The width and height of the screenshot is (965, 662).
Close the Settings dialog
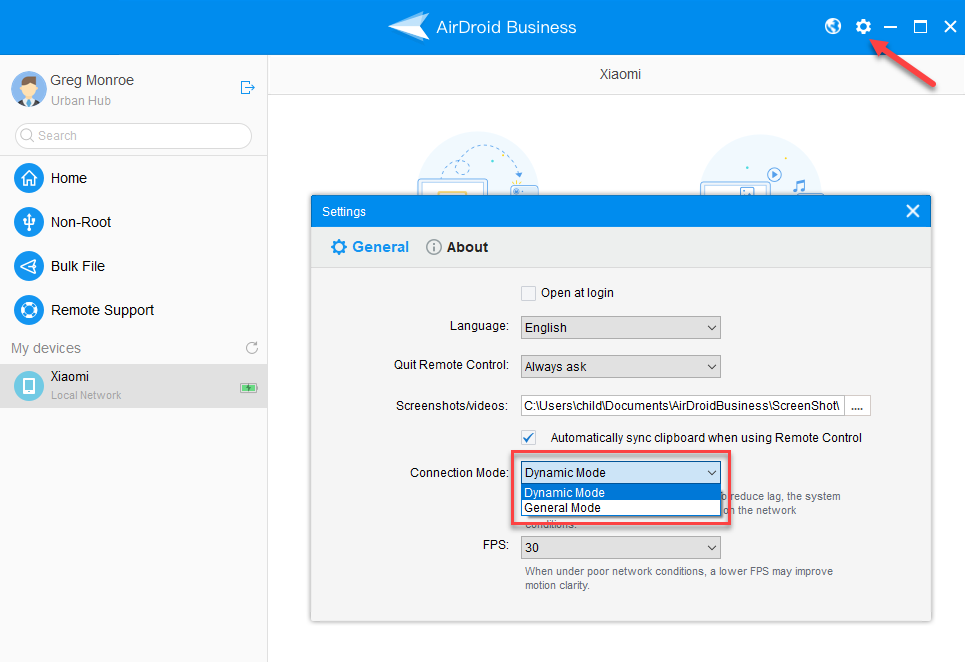(x=913, y=211)
